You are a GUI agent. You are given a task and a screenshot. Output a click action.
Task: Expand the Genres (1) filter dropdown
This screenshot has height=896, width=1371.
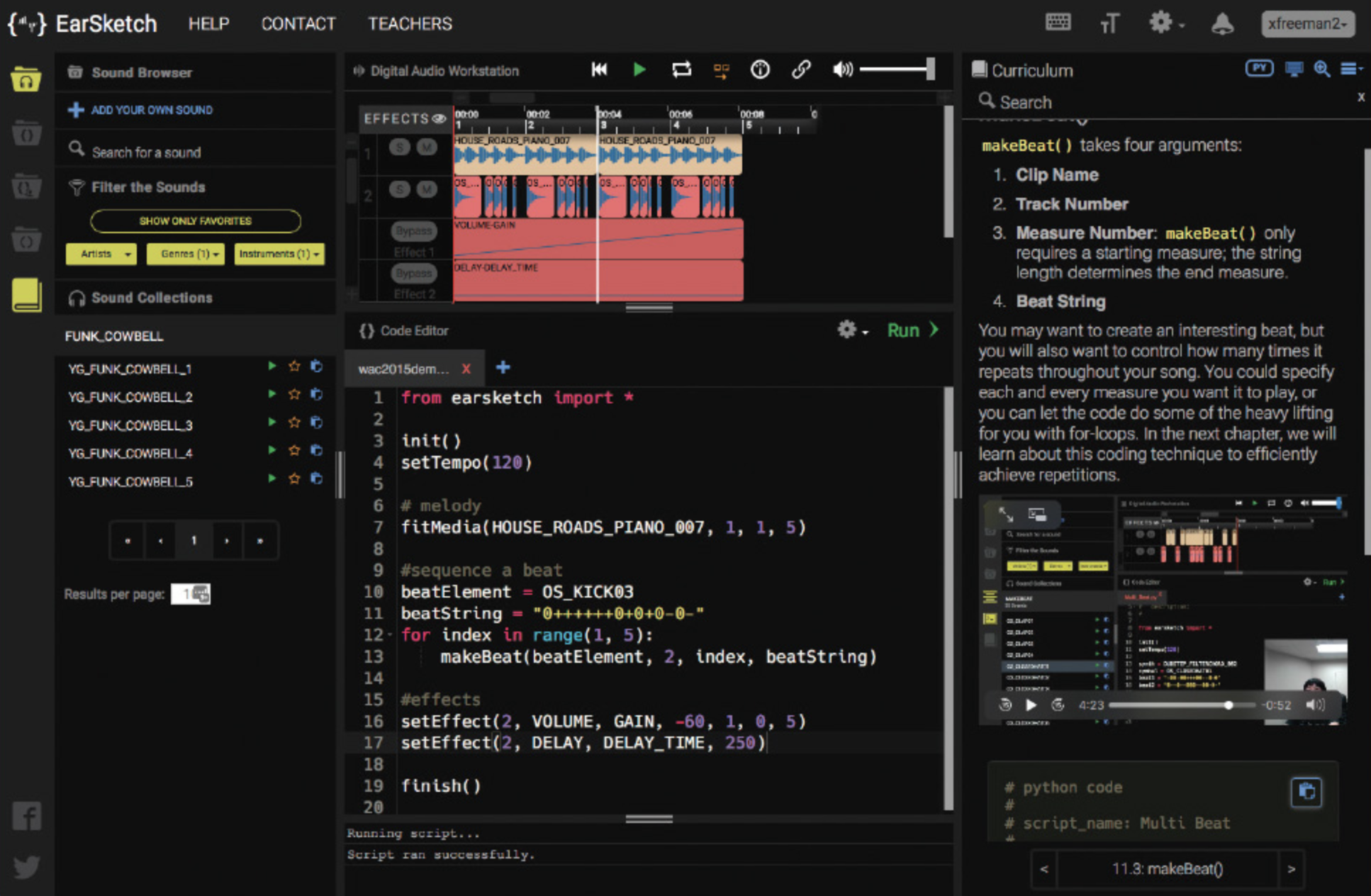point(186,254)
